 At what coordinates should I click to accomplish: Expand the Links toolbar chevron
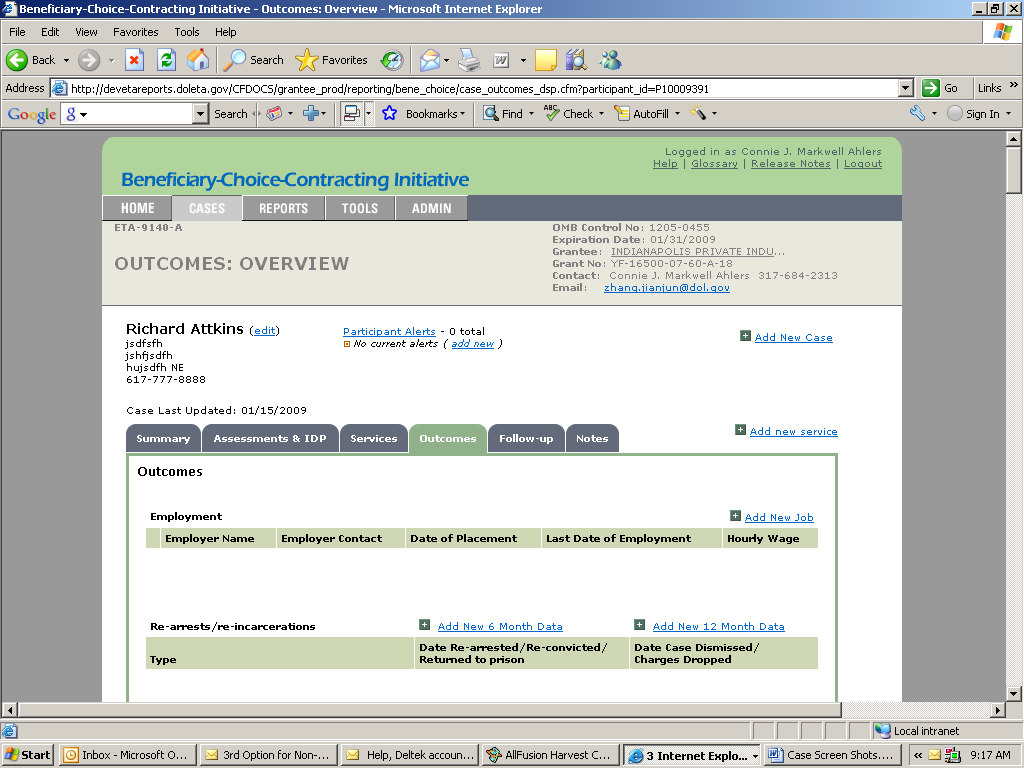[x=1014, y=86]
